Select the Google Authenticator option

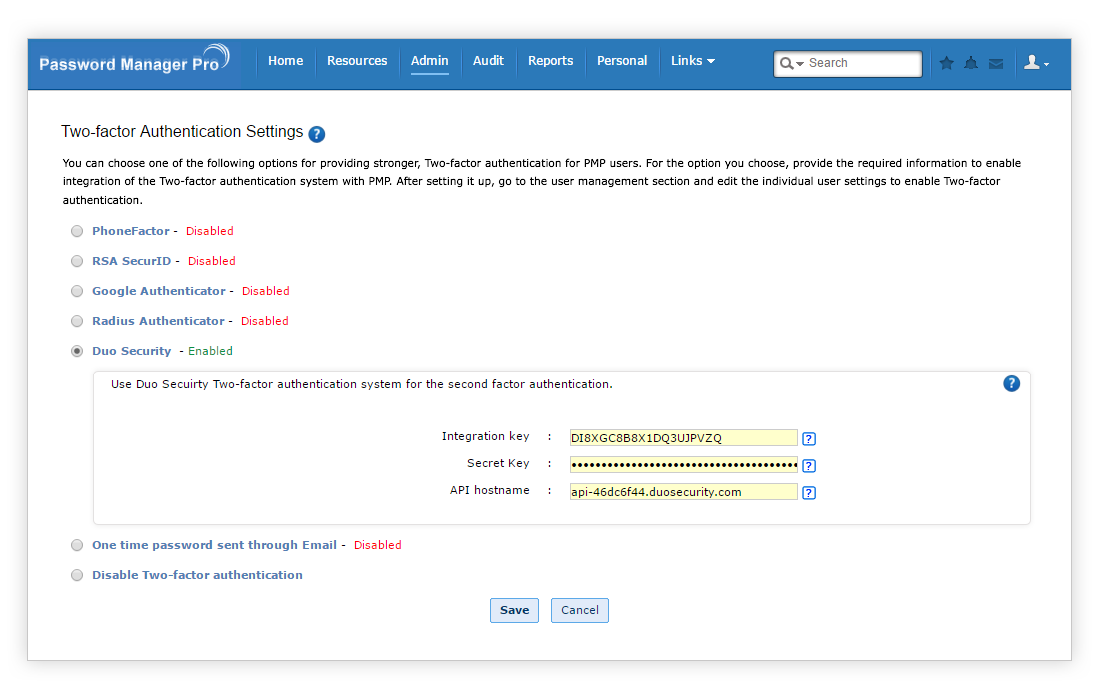77,291
